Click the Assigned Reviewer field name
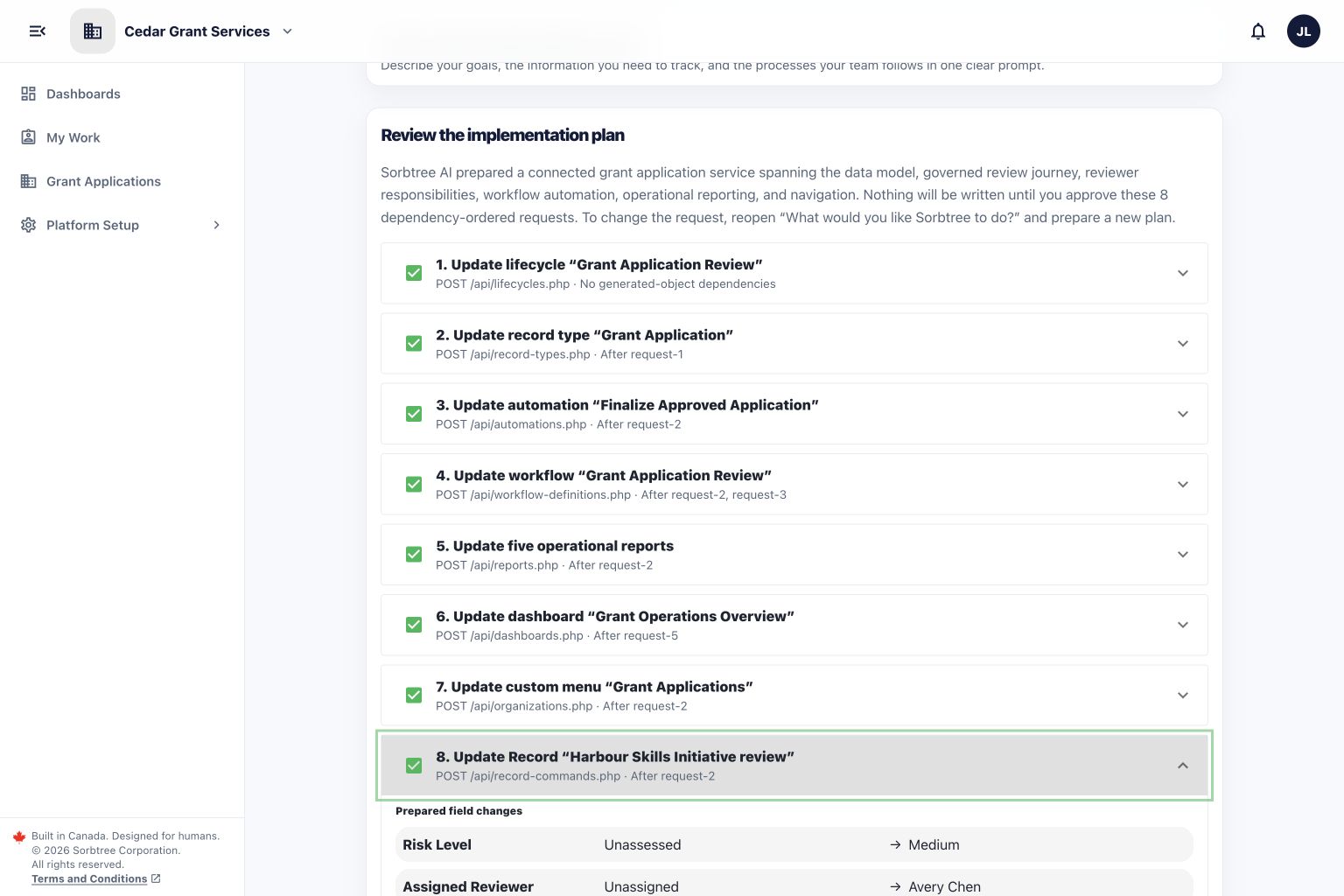 468,886
